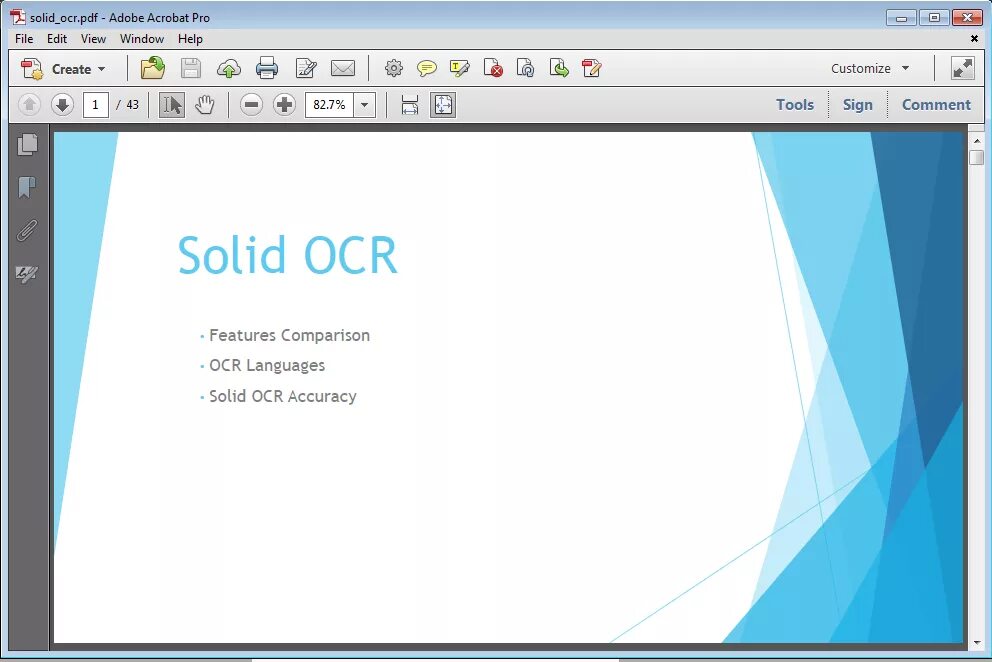
Task: Click the vertical scrollbar thumb
Action: click(976, 157)
